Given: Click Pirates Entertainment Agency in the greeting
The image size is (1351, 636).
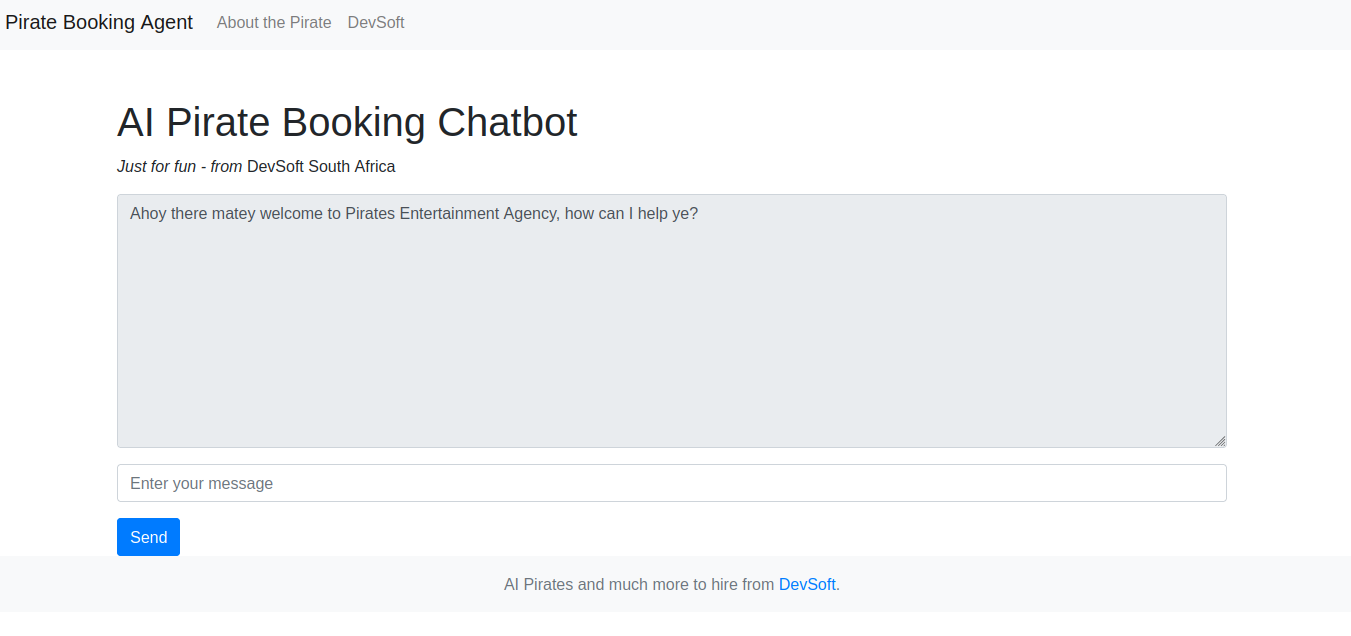Looking at the screenshot, I should point(452,213).
